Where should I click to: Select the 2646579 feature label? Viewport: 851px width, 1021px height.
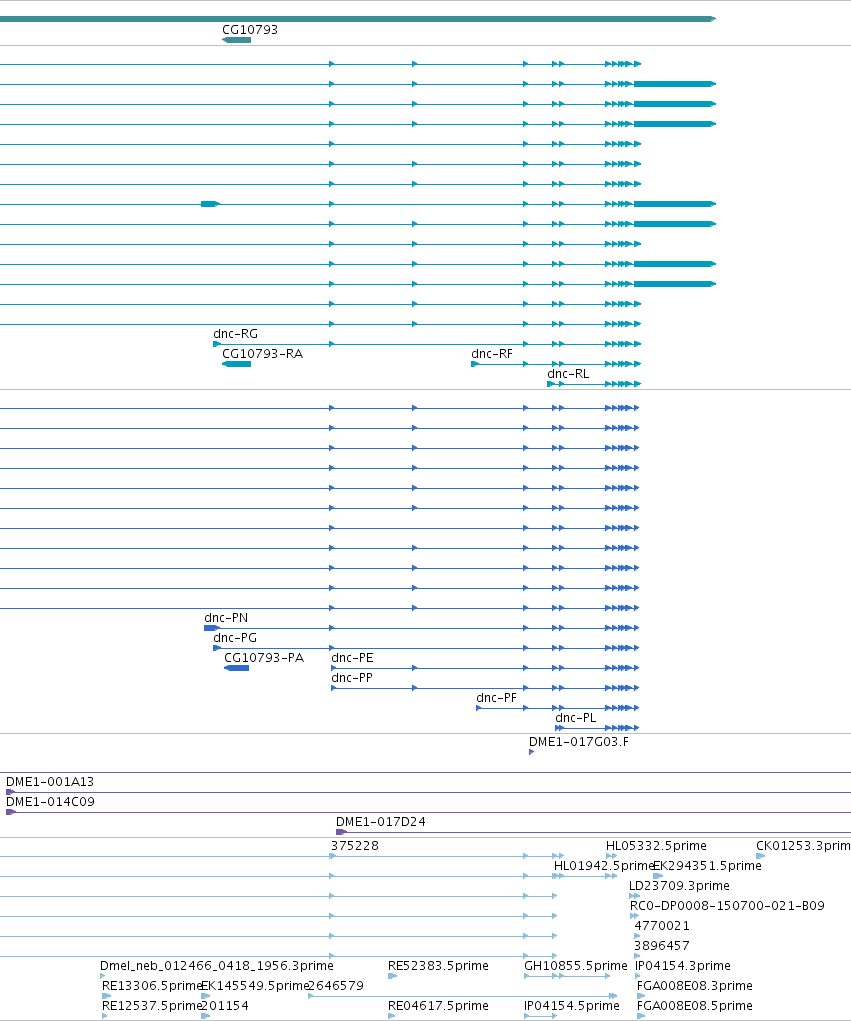[336, 986]
